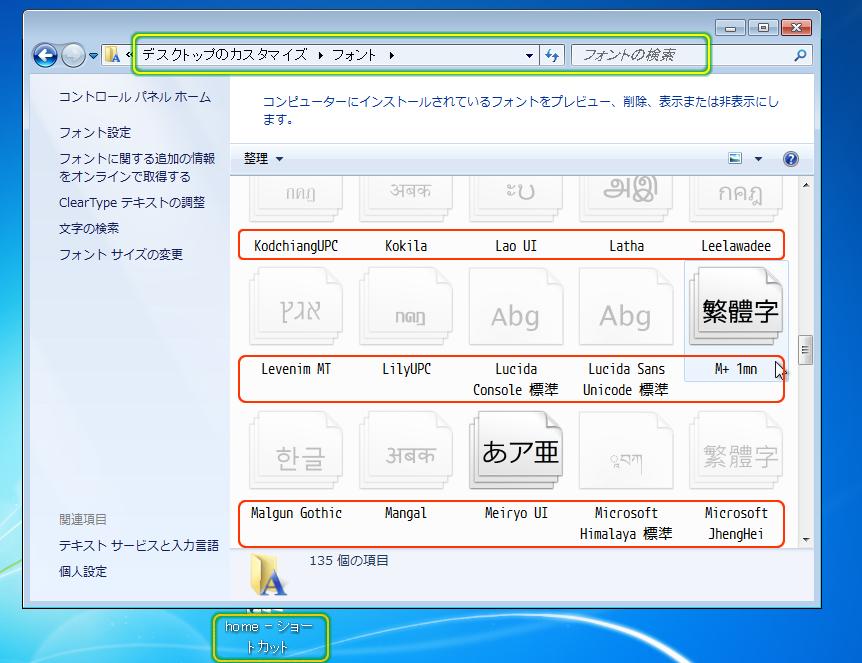Open the address bar history dropdown
Viewport: 862px width, 663px height.
(x=529, y=56)
